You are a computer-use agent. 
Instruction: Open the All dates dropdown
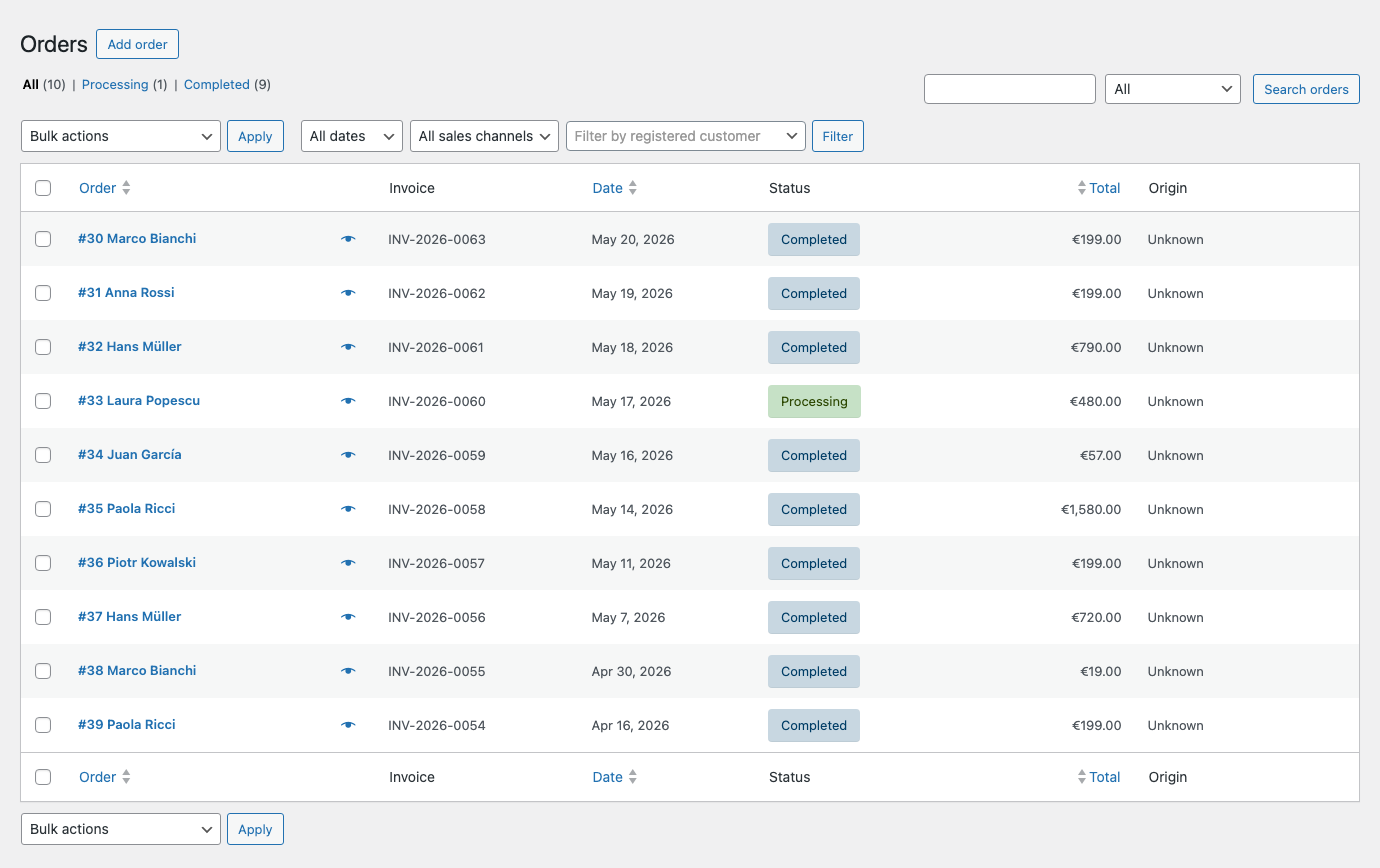coord(352,136)
